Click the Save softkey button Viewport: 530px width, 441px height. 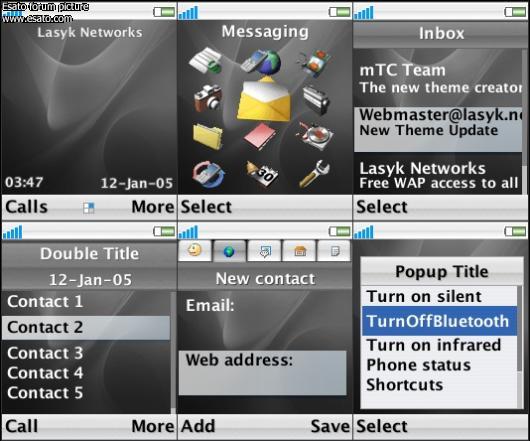pyautogui.click(x=330, y=426)
